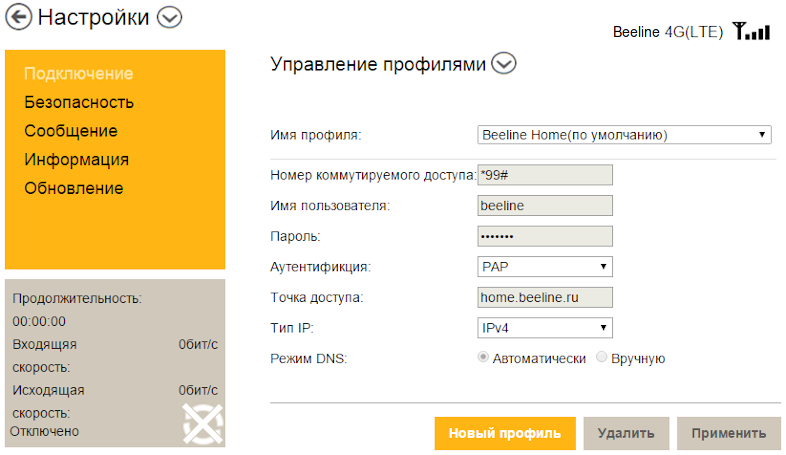The image size is (786, 455).
Task: Select the Автоматически DNS radio button
Action: [x=484, y=358]
